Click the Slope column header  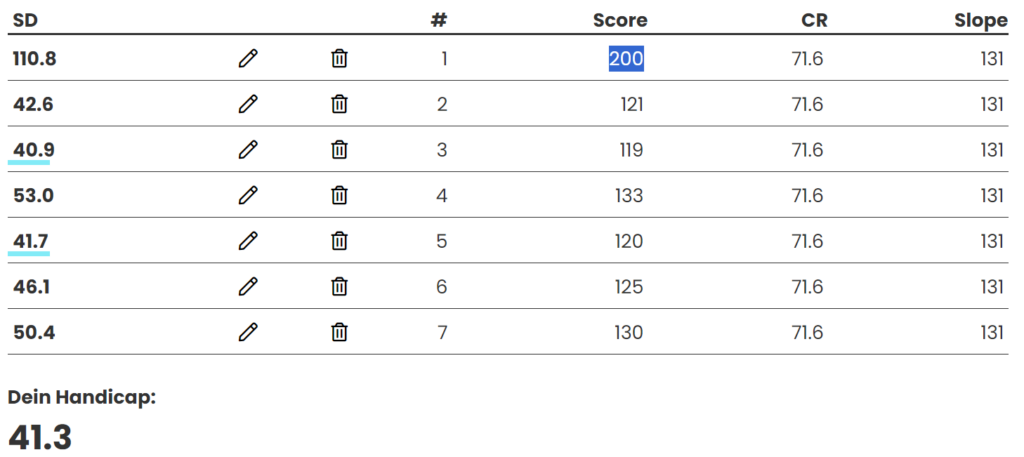[x=981, y=21]
